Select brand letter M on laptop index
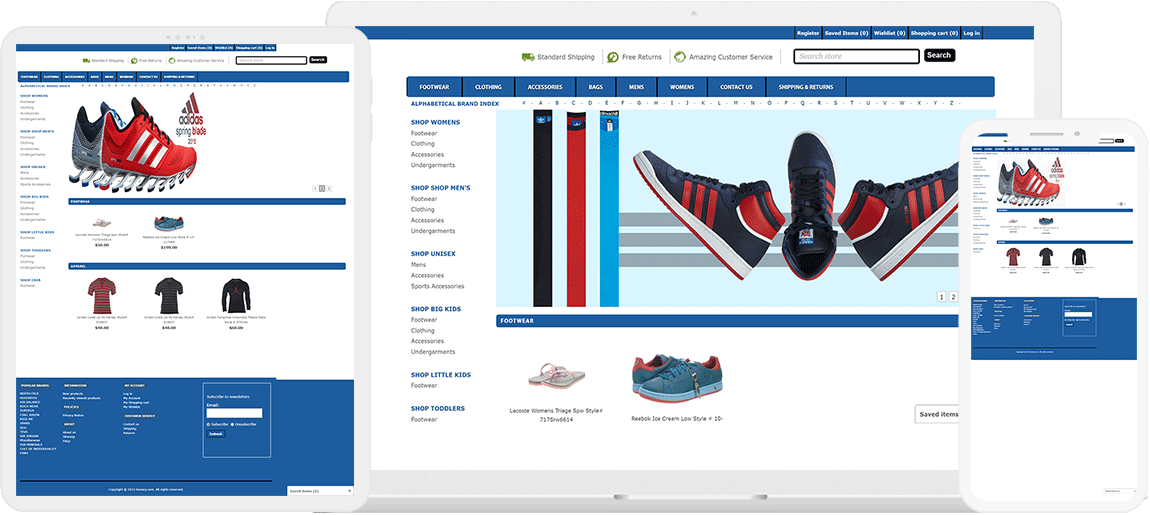 736,103
